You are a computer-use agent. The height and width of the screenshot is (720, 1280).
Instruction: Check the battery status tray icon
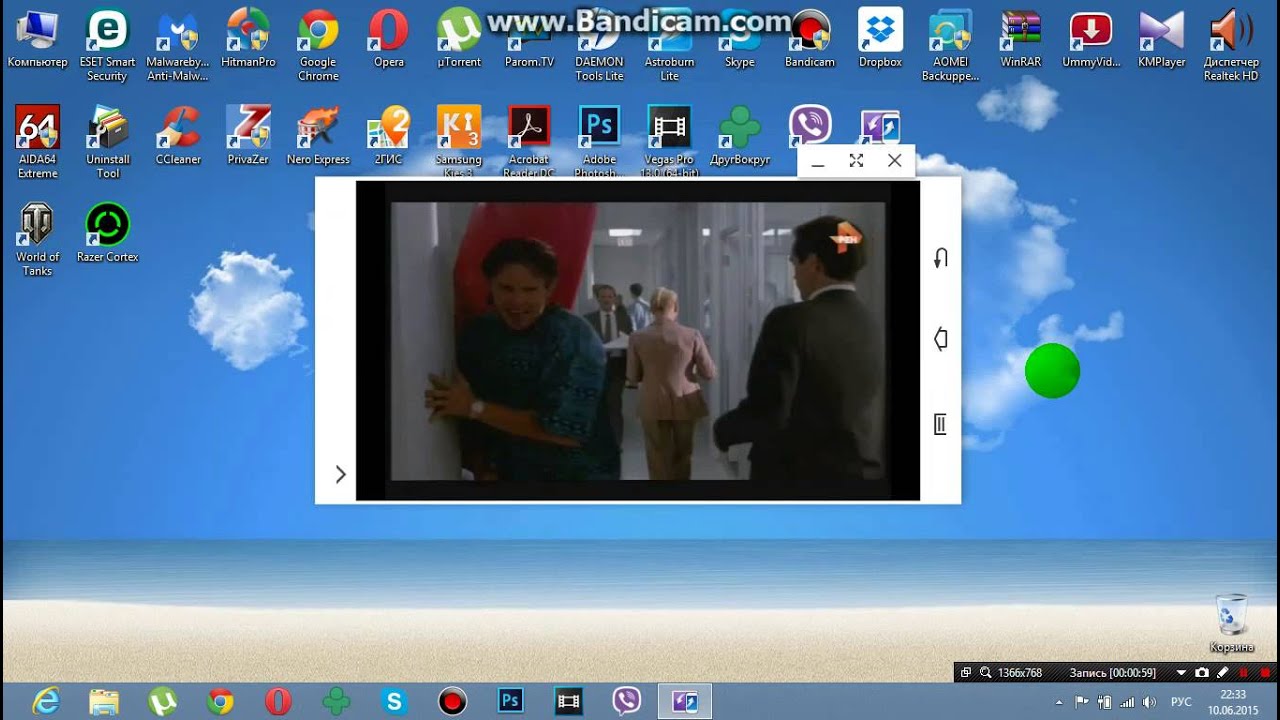click(x=1105, y=702)
